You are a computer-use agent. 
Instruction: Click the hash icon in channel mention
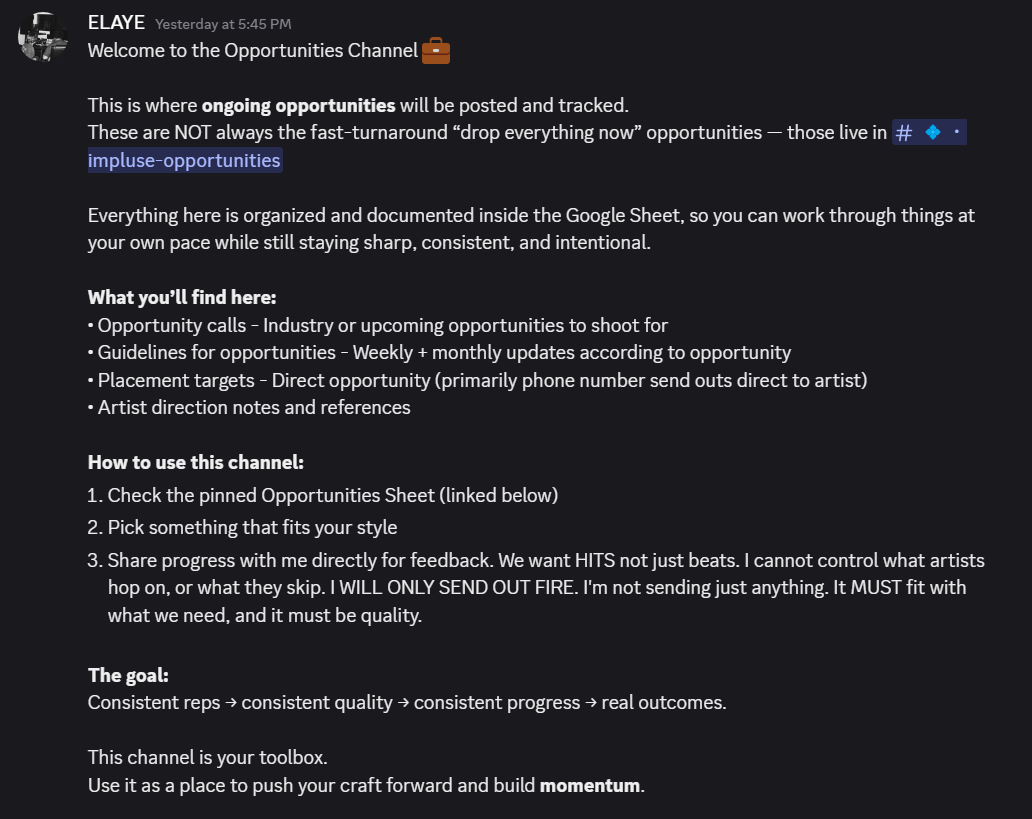coord(904,133)
